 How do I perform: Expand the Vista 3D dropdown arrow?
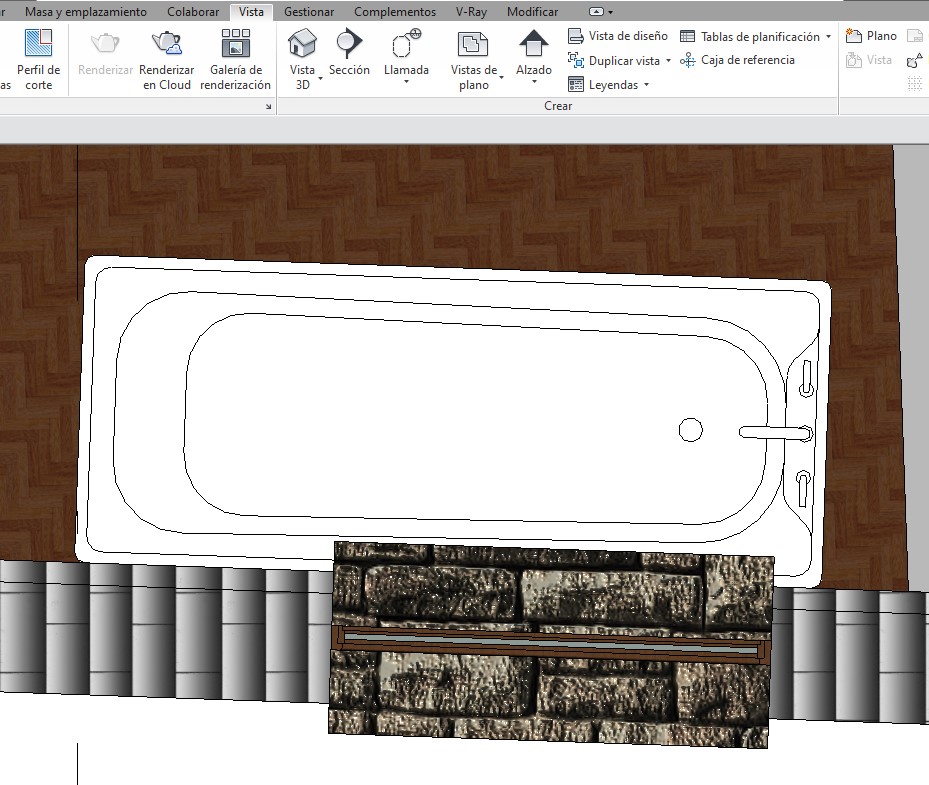tap(320, 77)
